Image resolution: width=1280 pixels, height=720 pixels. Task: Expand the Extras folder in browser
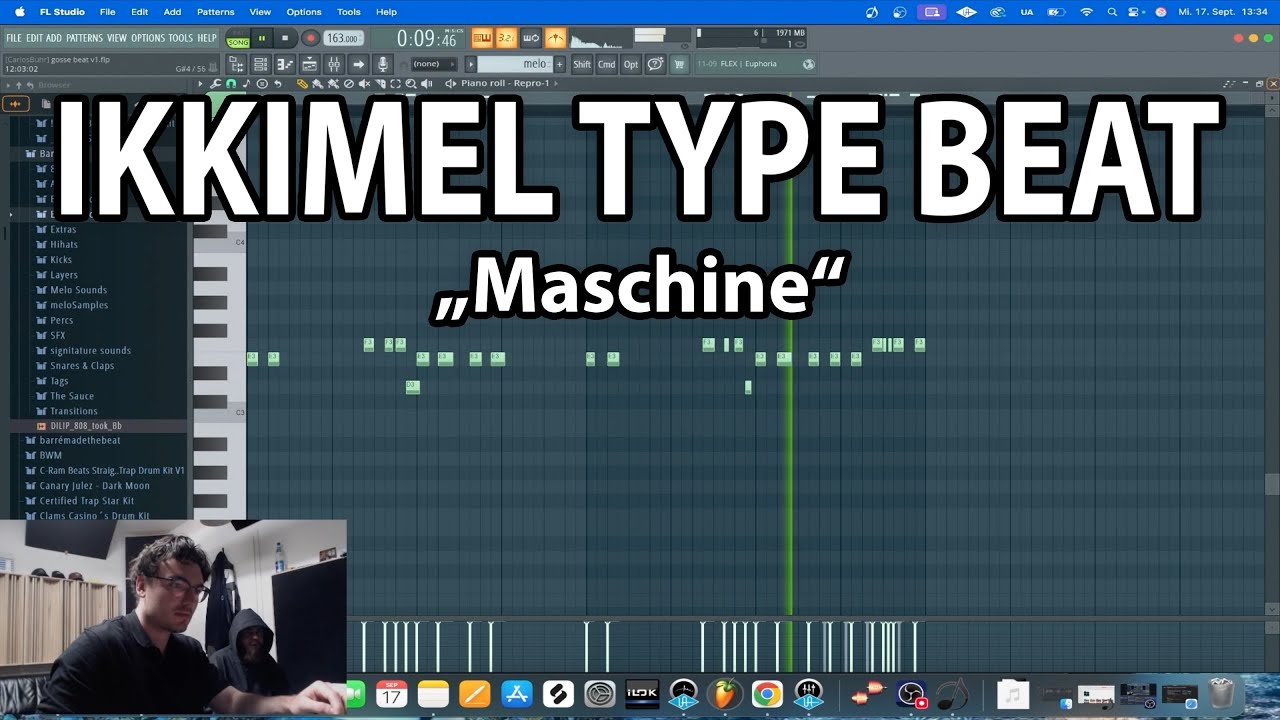63,229
